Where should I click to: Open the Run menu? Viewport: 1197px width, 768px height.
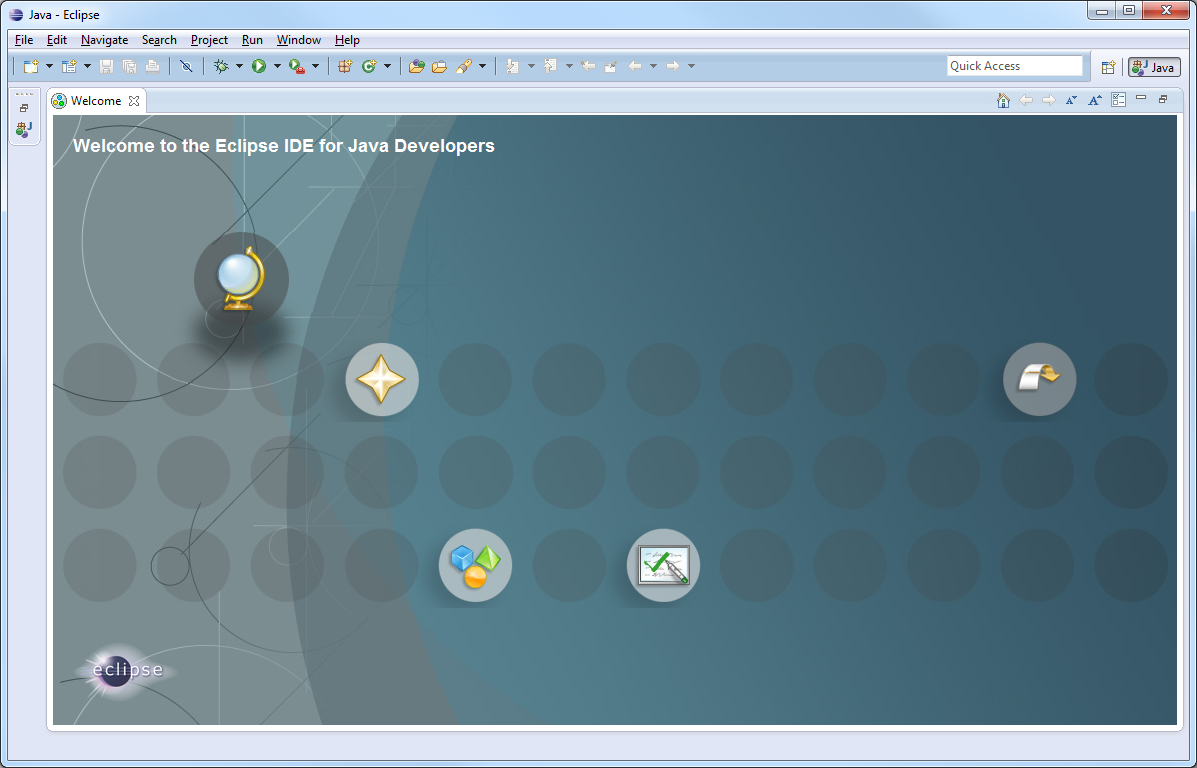click(252, 40)
